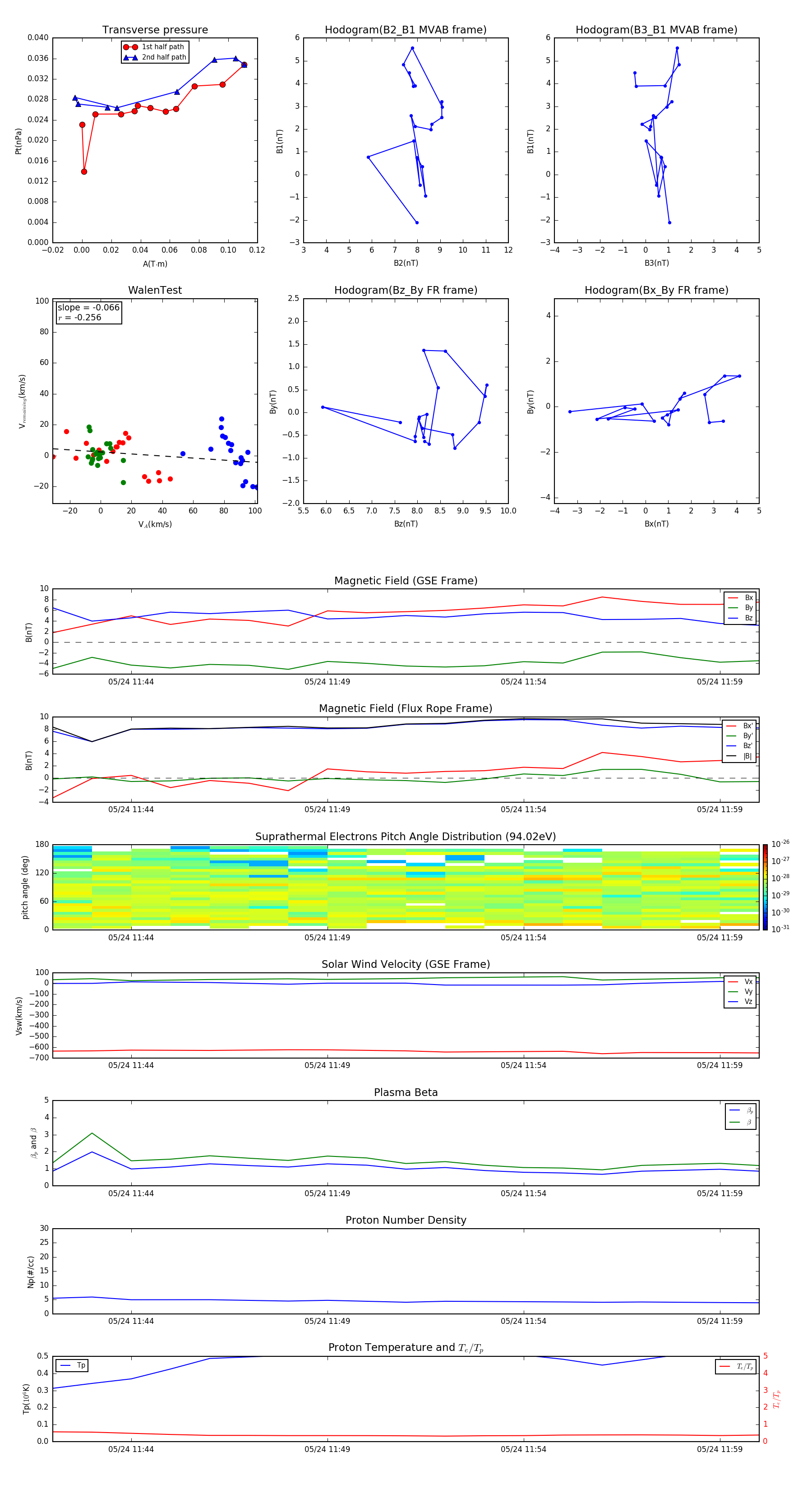Image resolution: width=812 pixels, height=1489 pixels.
Task: Click the 'slope = -0.066' annotation
Action: click(88, 308)
